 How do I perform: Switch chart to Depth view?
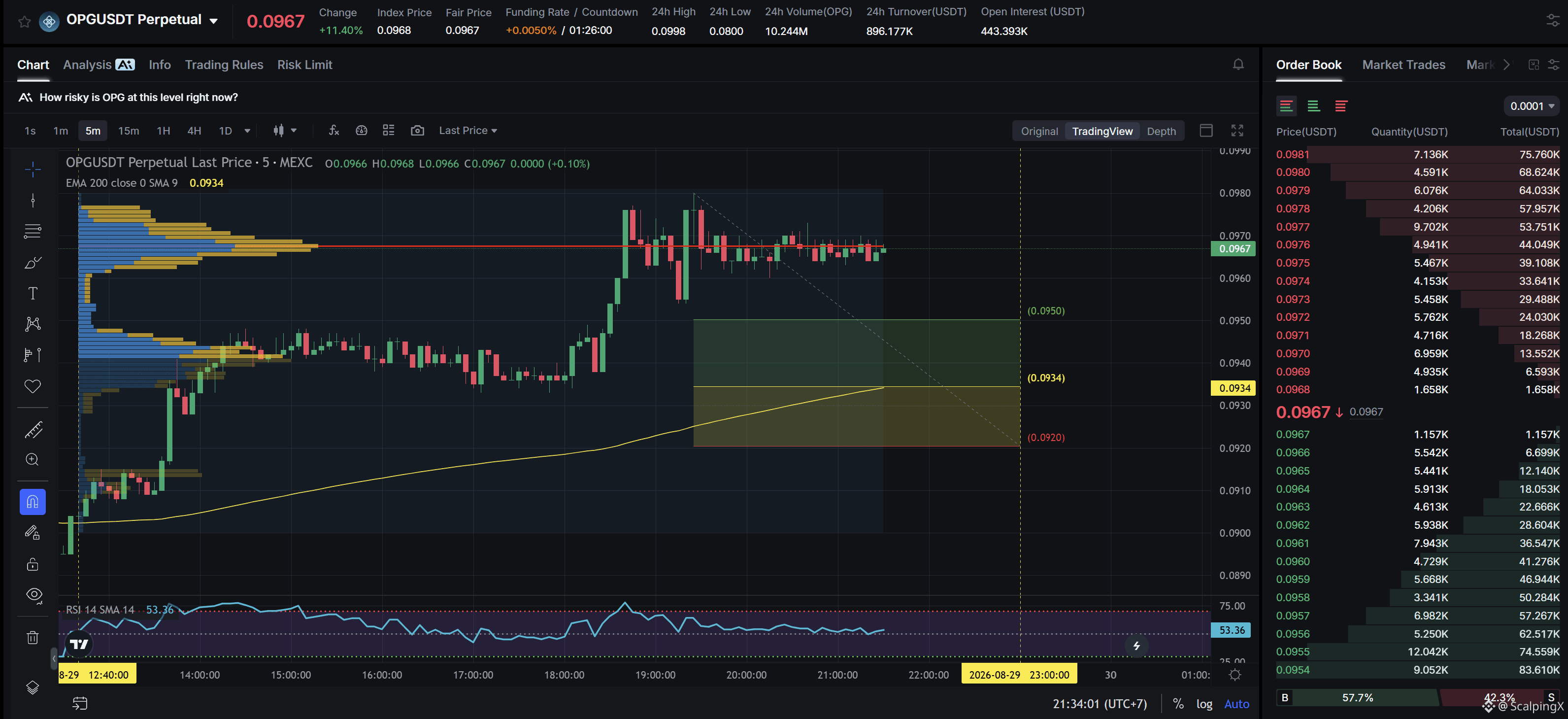pyautogui.click(x=1161, y=131)
